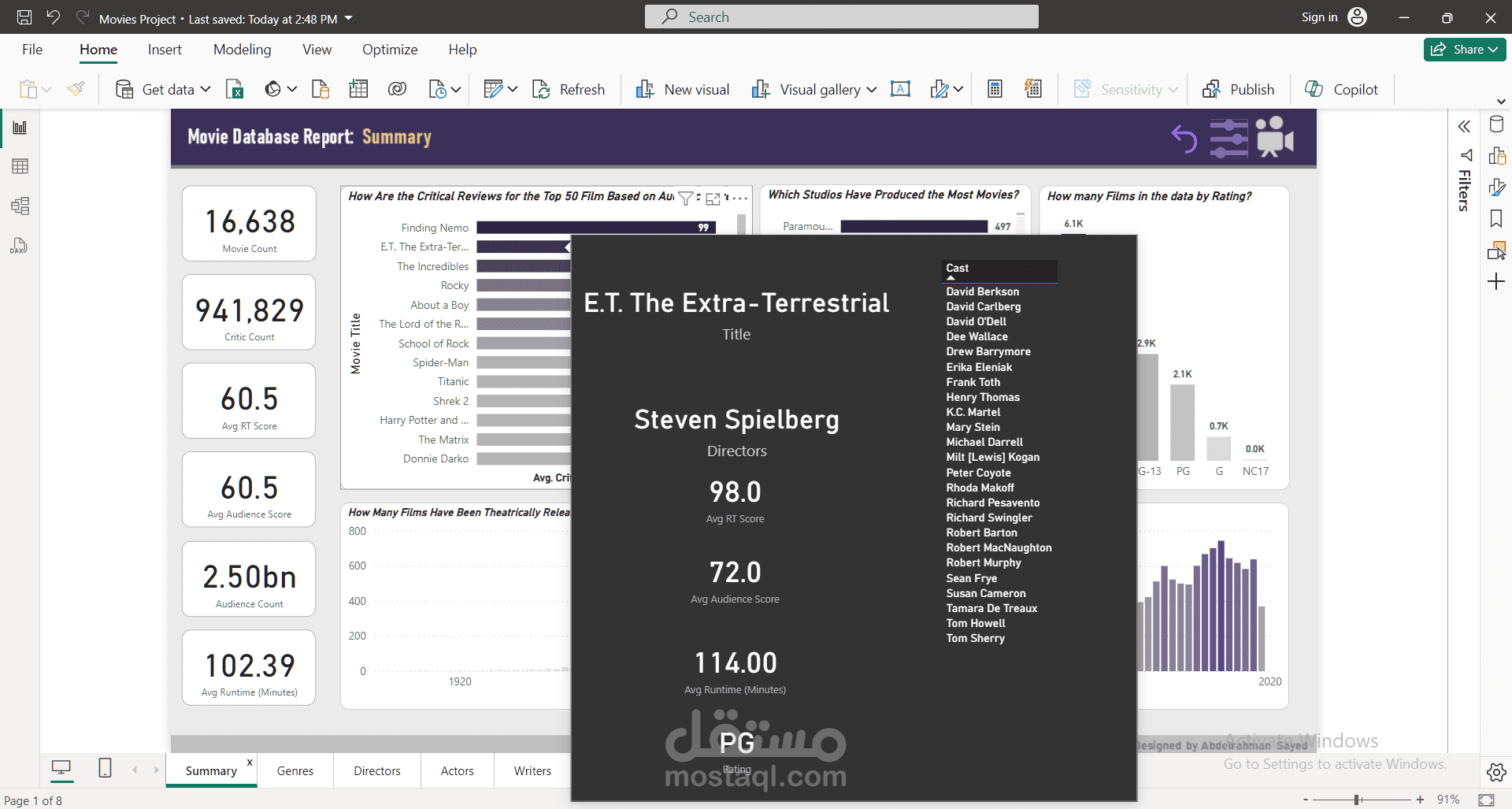Viewport: 1512px width, 809px height.
Task: Open the Directors page tab
Action: 377,771
